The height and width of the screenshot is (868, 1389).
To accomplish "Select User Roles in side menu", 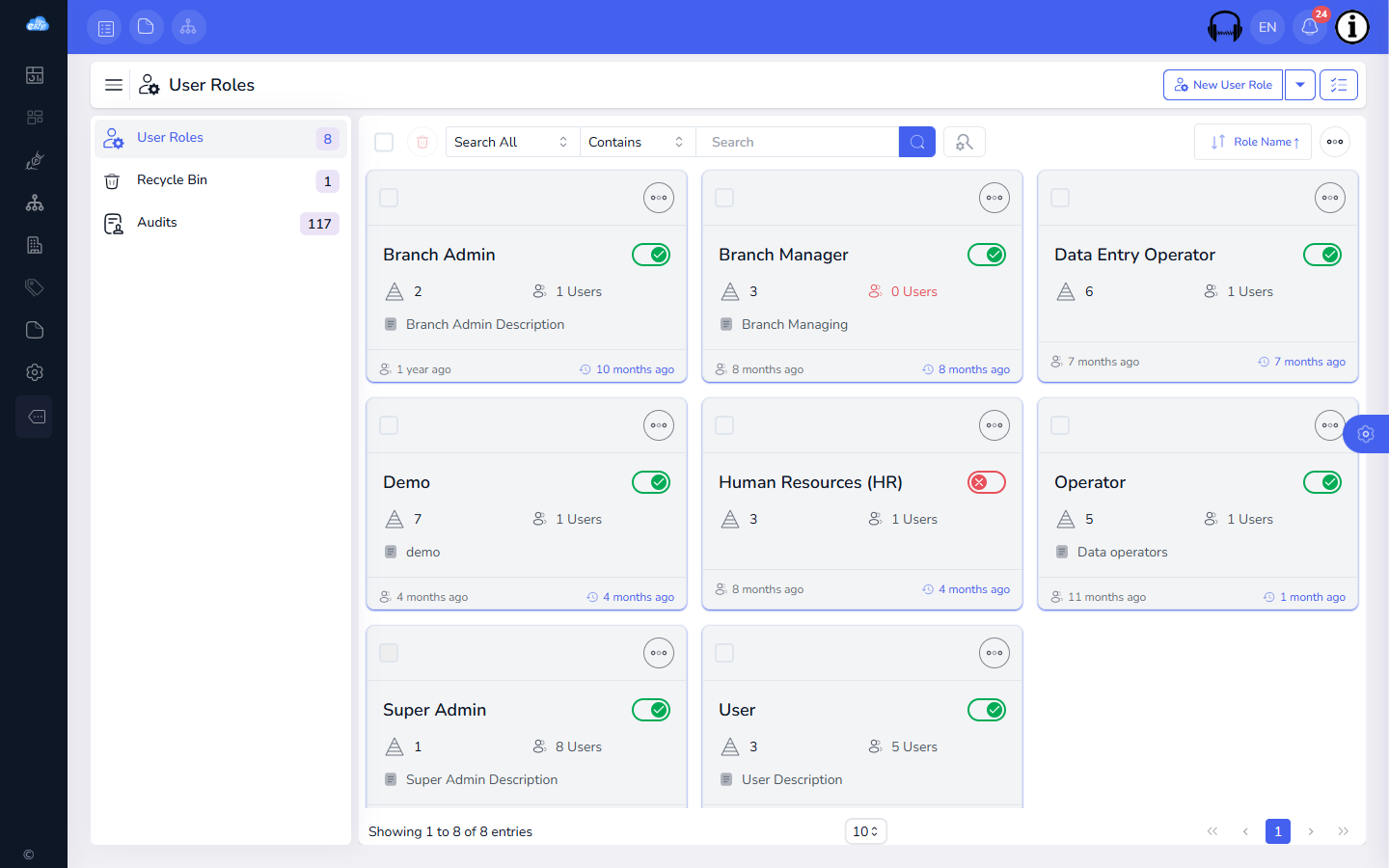I will [x=221, y=138].
